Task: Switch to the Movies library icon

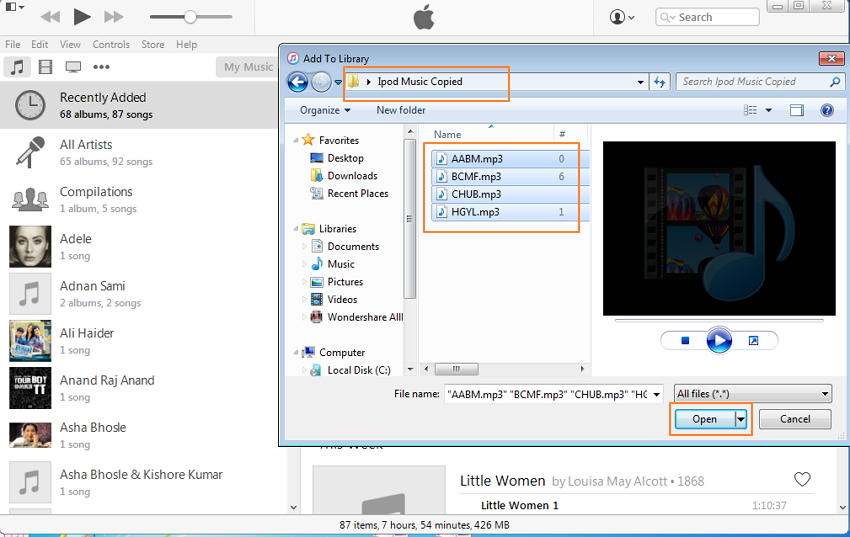Action: [x=45, y=67]
